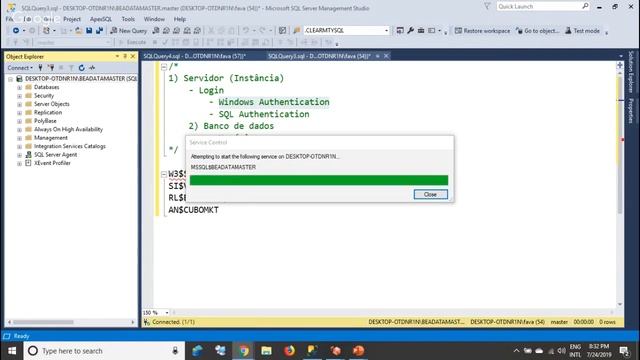This screenshot has height=360, width=640.
Task: Expand the Management folder node
Action: pos(19,138)
